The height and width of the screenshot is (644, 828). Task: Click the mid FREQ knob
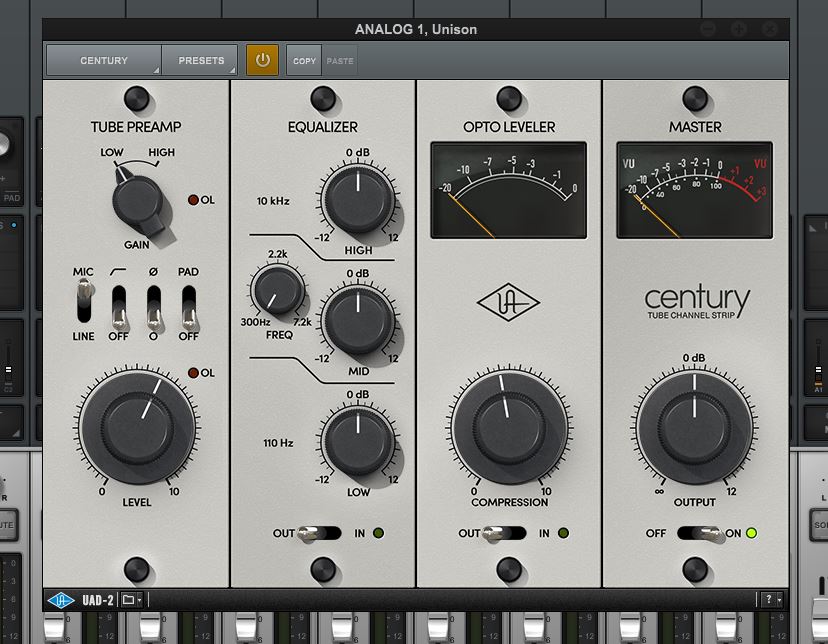[278, 290]
